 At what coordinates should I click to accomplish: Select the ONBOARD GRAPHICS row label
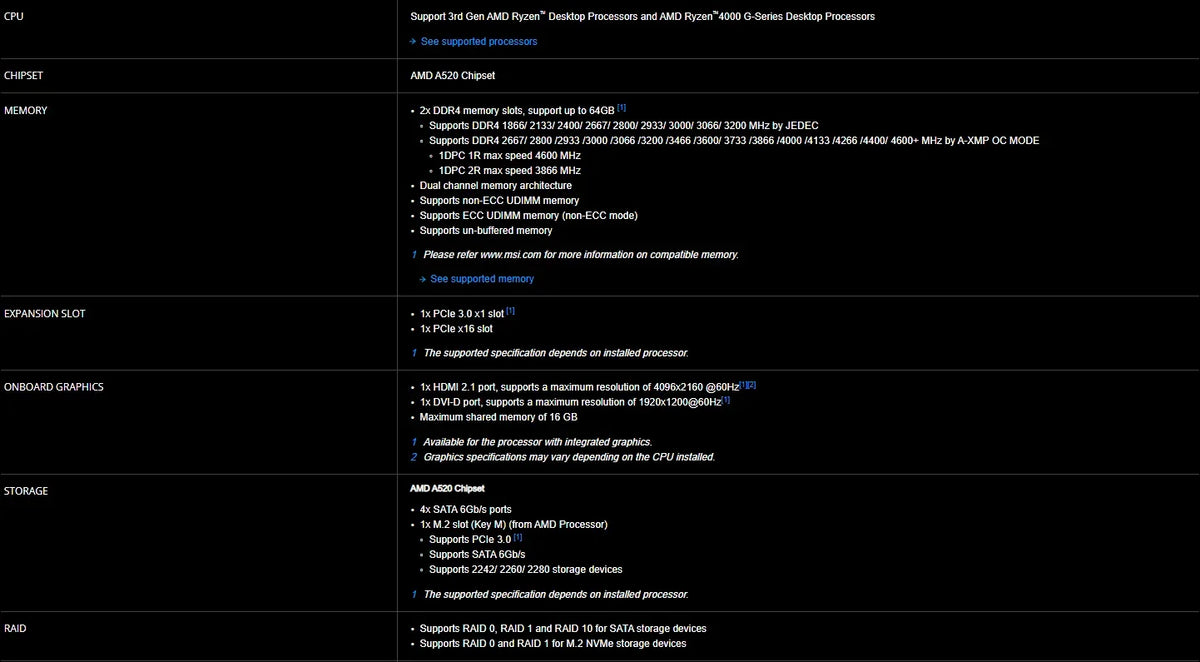[54, 387]
